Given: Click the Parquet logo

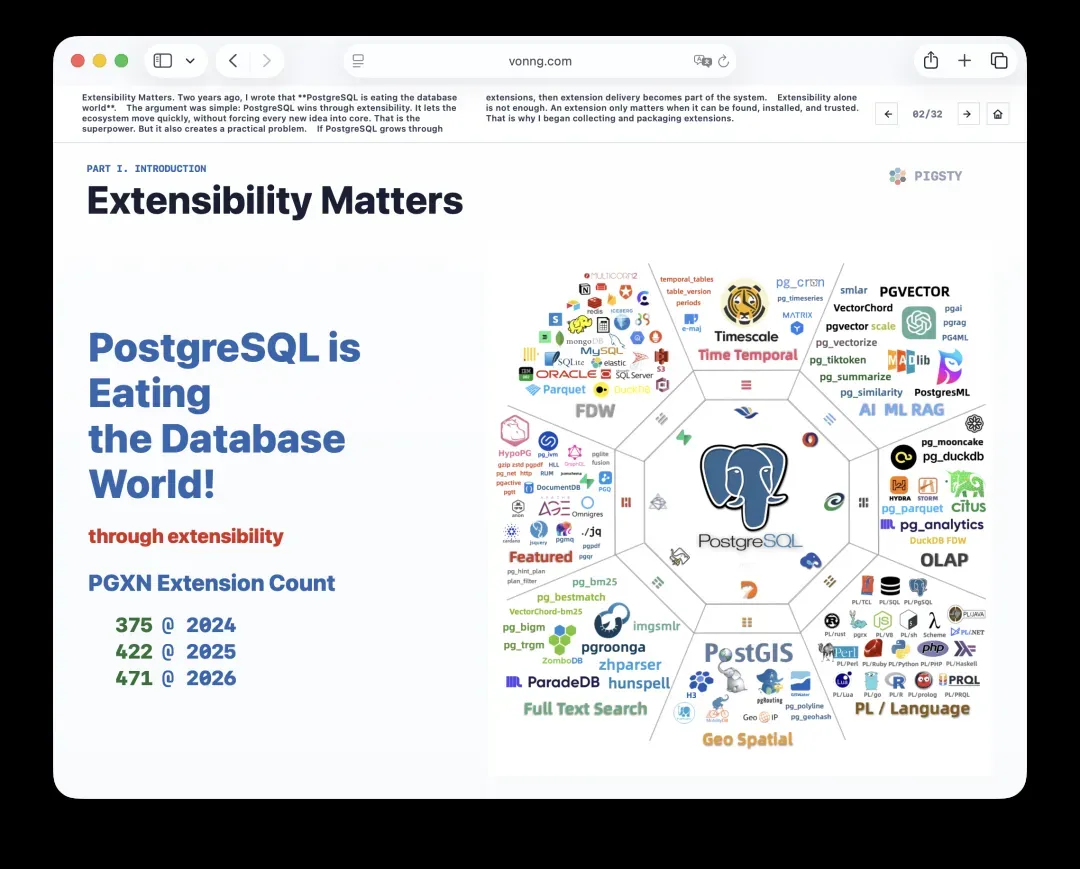Looking at the screenshot, I should 556,390.
